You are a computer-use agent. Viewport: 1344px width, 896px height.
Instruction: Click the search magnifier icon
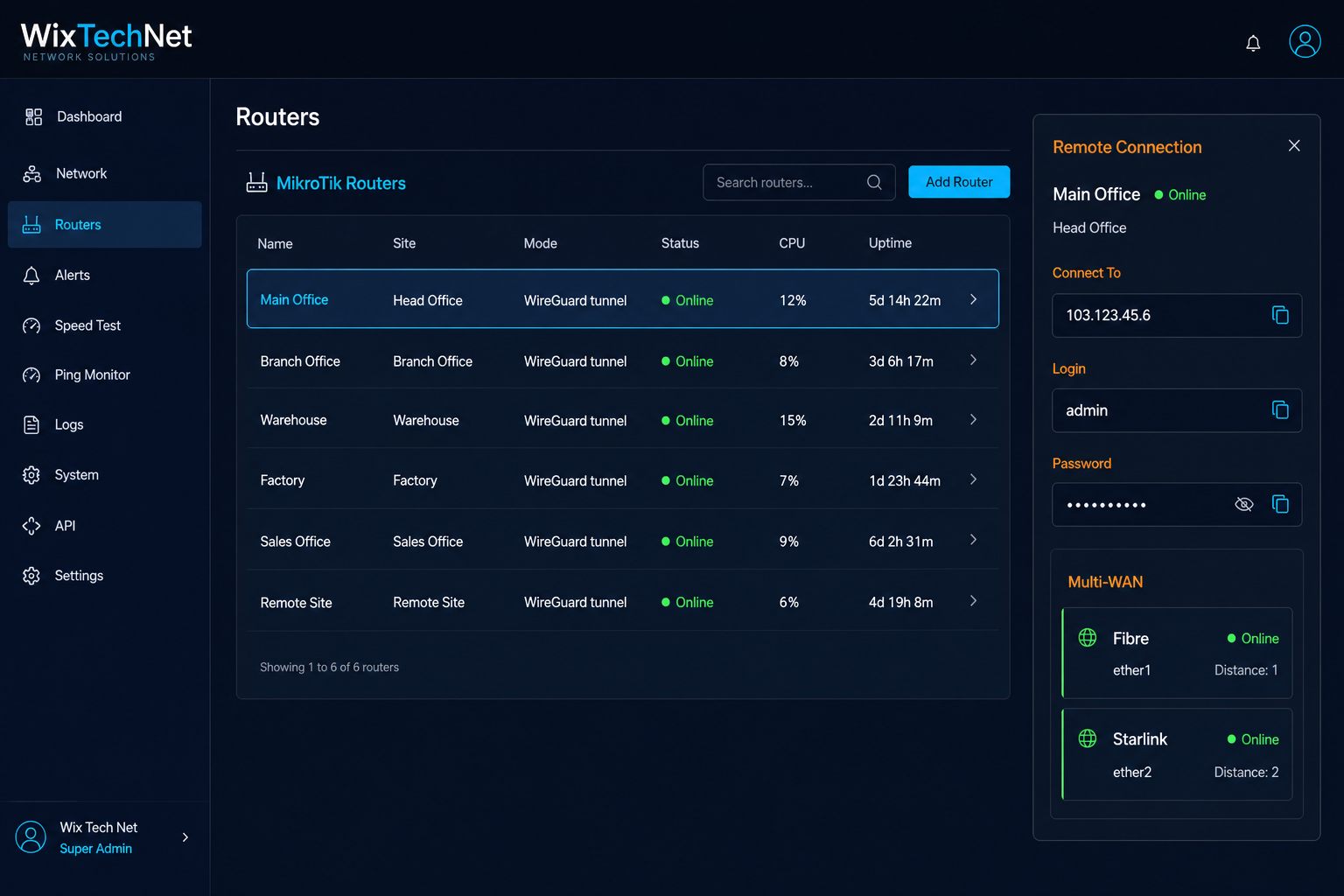874,182
